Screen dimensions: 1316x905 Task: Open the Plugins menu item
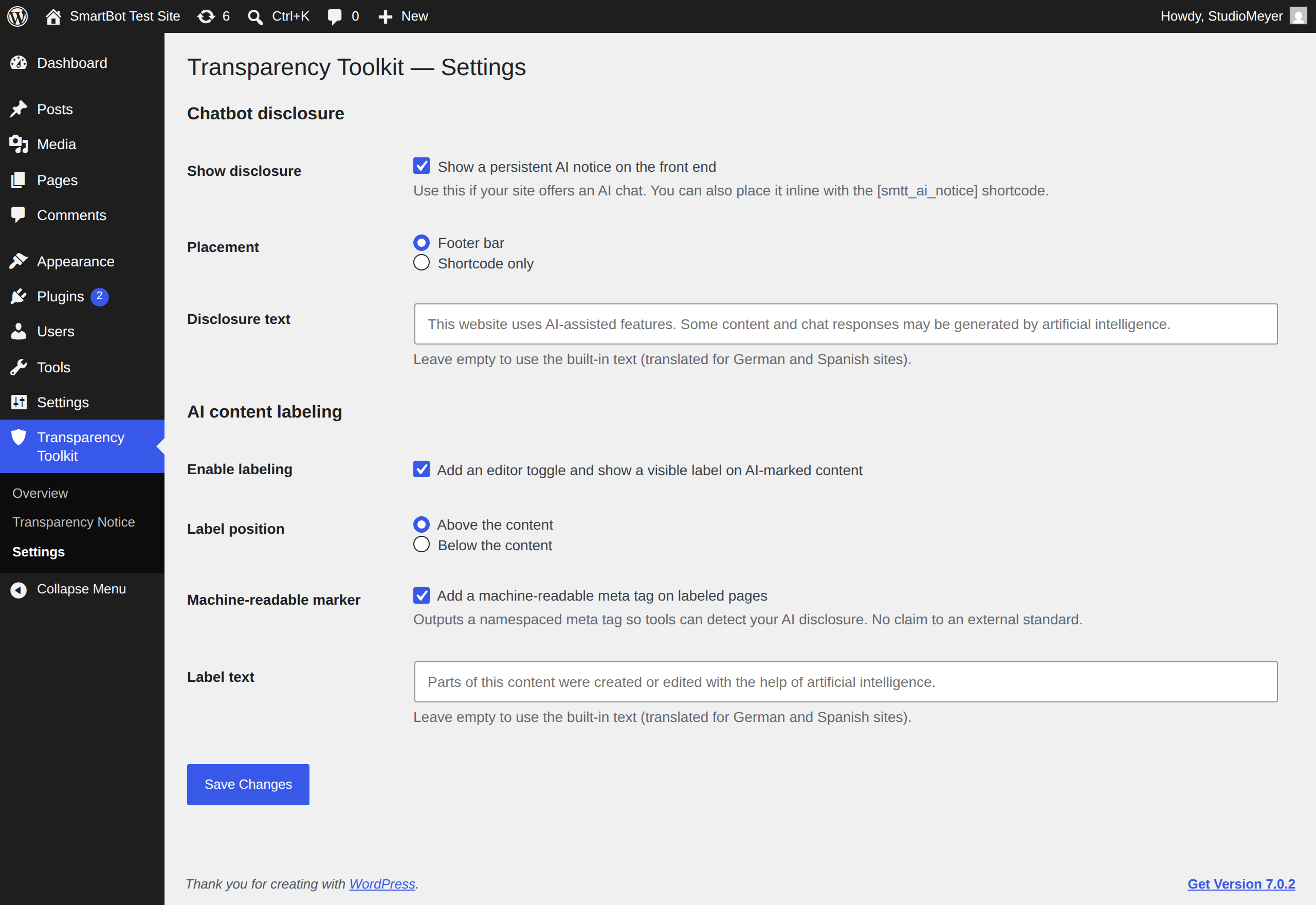pyautogui.click(x=82, y=297)
